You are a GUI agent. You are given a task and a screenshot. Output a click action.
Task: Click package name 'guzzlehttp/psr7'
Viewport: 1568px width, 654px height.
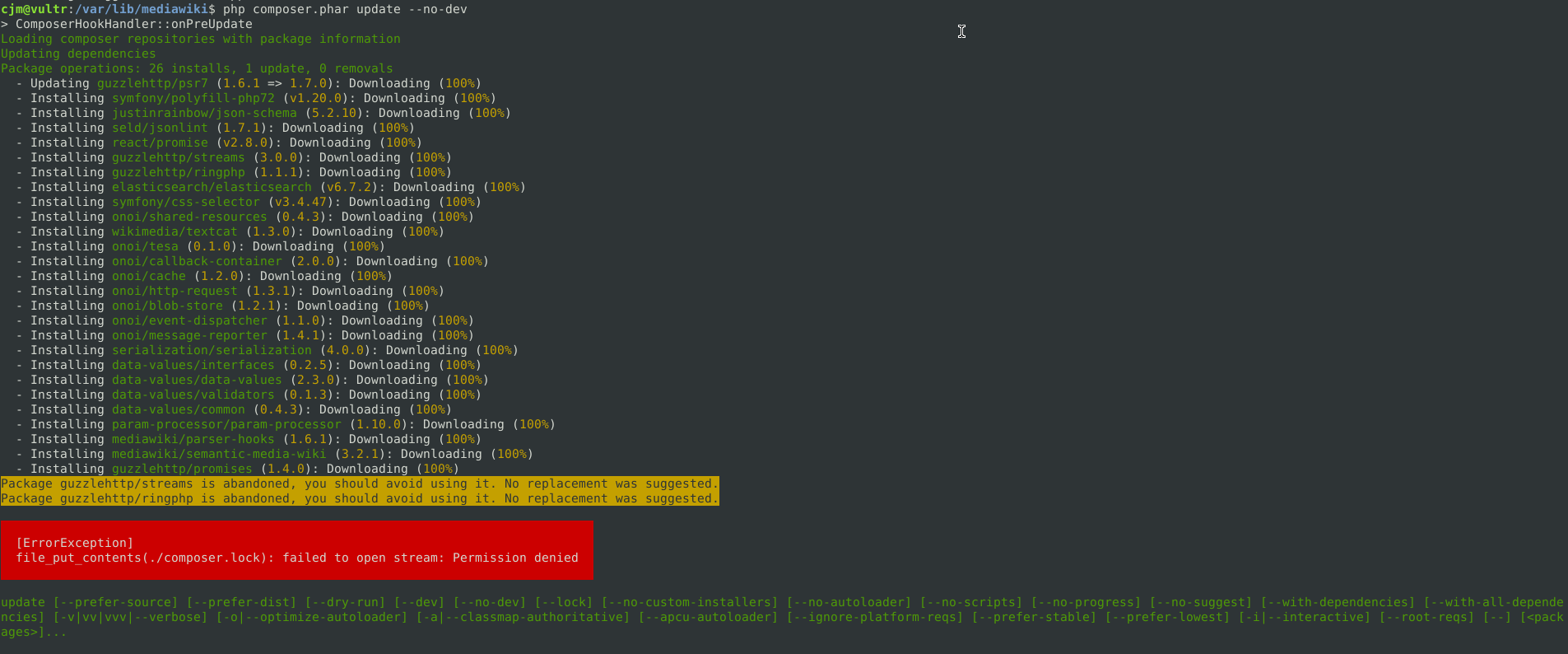(x=153, y=83)
